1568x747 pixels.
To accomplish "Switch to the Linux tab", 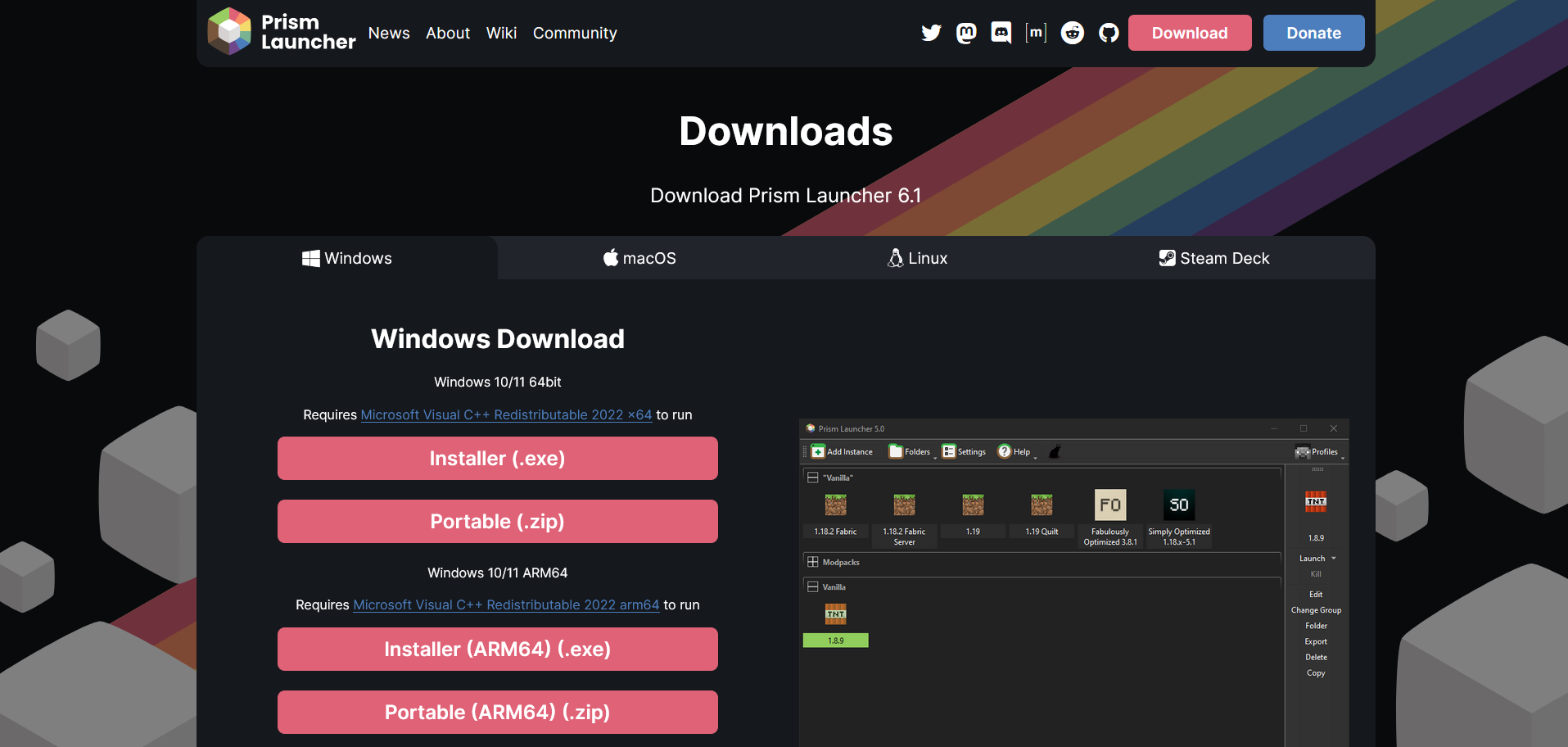I will click(917, 258).
